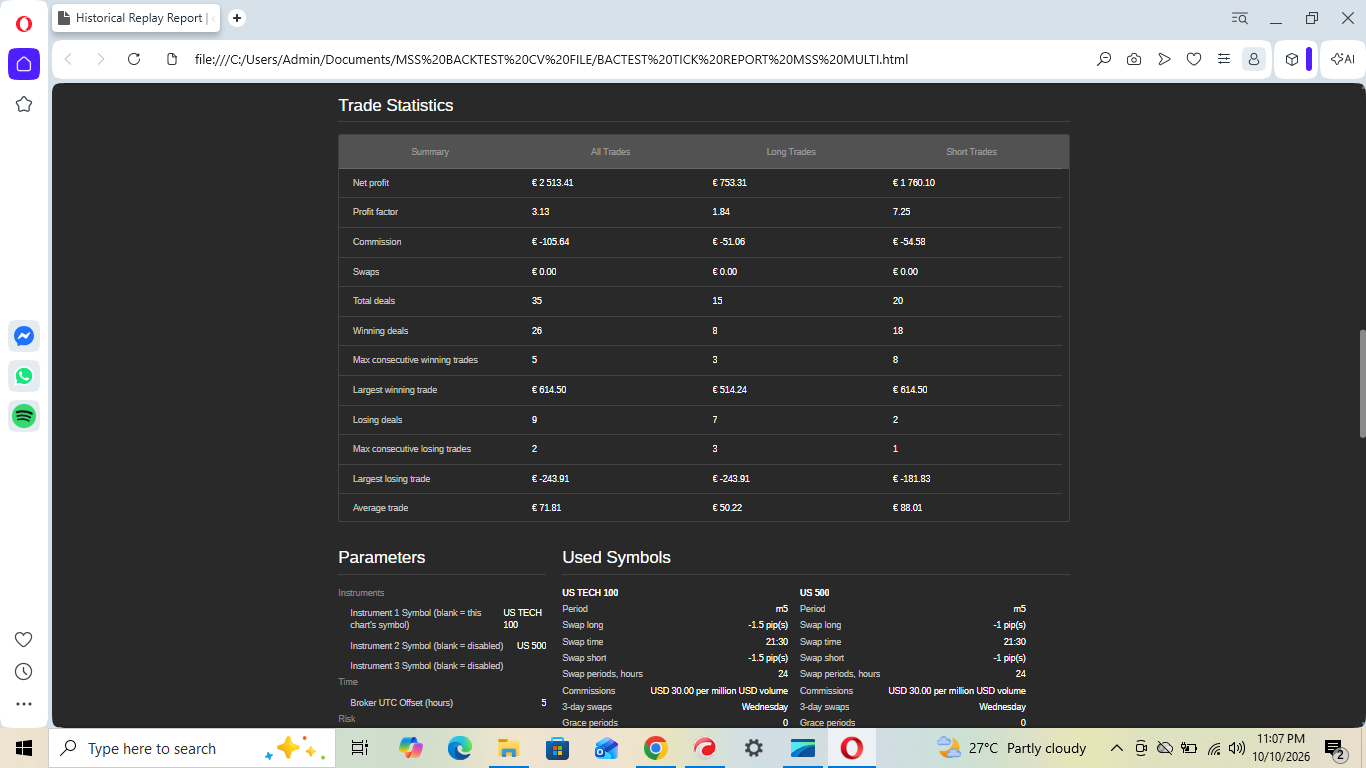Open sidebar heart pinboards icon
This screenshot has width=1366, height=768.
click(24, 640)
